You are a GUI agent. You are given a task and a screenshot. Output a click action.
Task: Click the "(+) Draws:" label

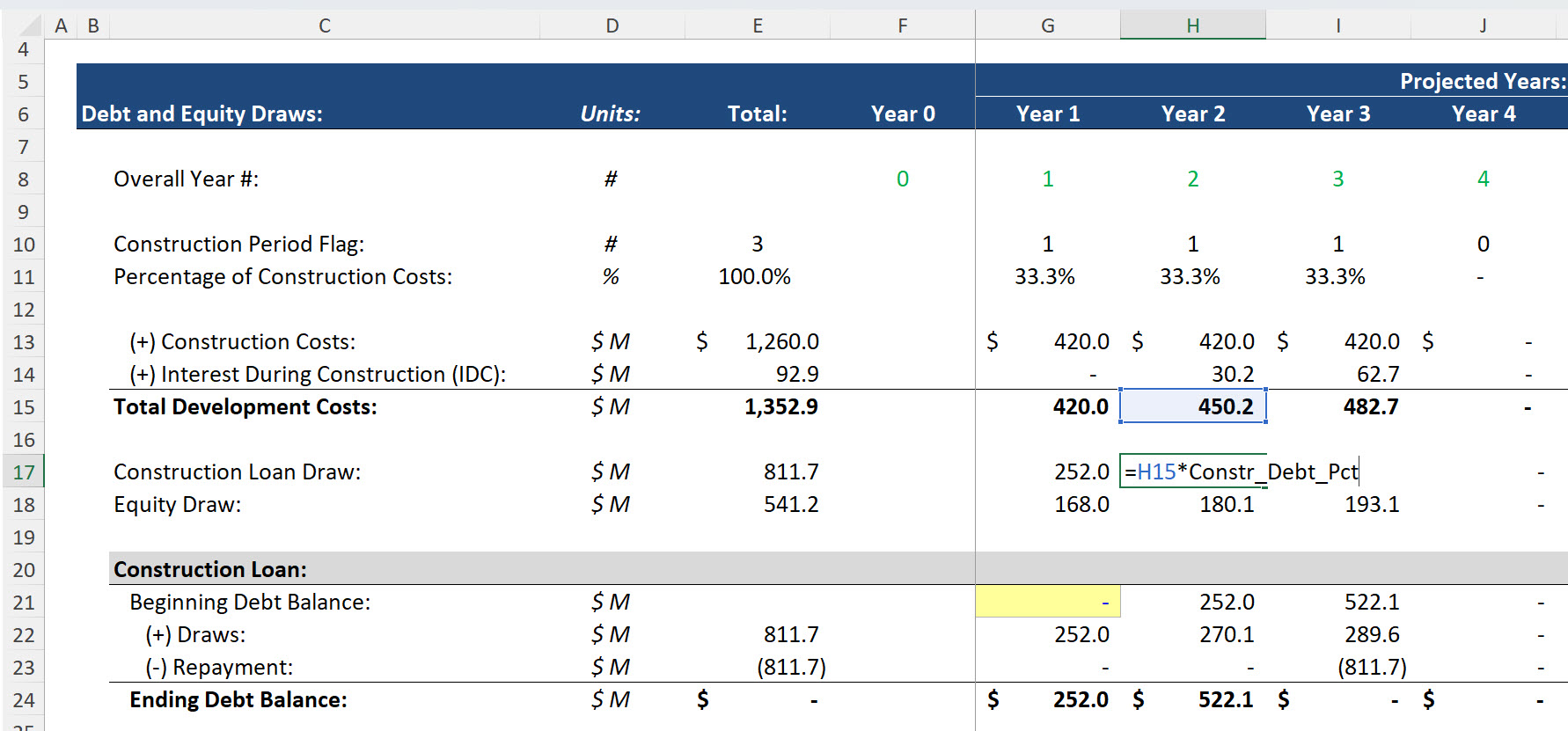(x=195, y=635)
